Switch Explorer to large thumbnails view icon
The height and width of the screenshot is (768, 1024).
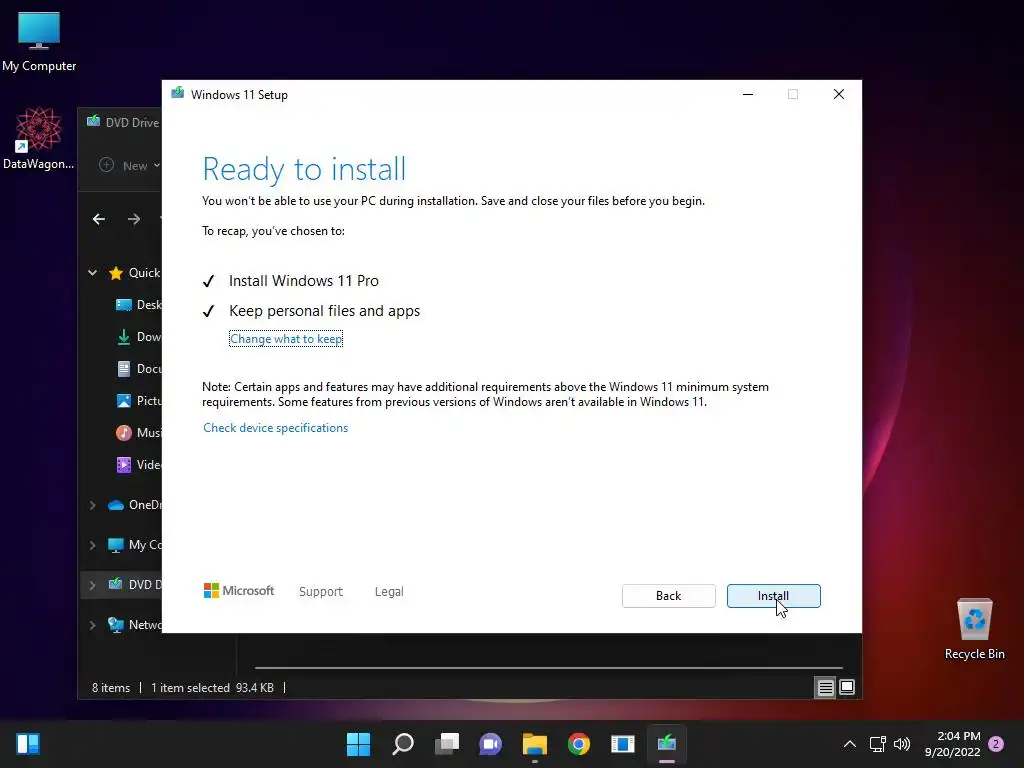point(847,688)
